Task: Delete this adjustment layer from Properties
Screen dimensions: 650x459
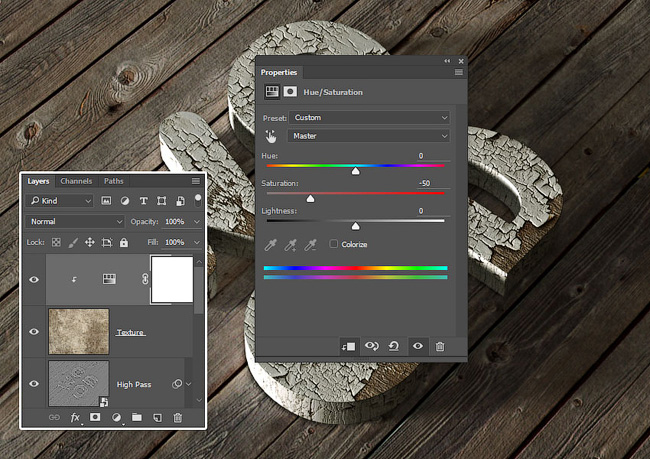Action: [440, 346]
